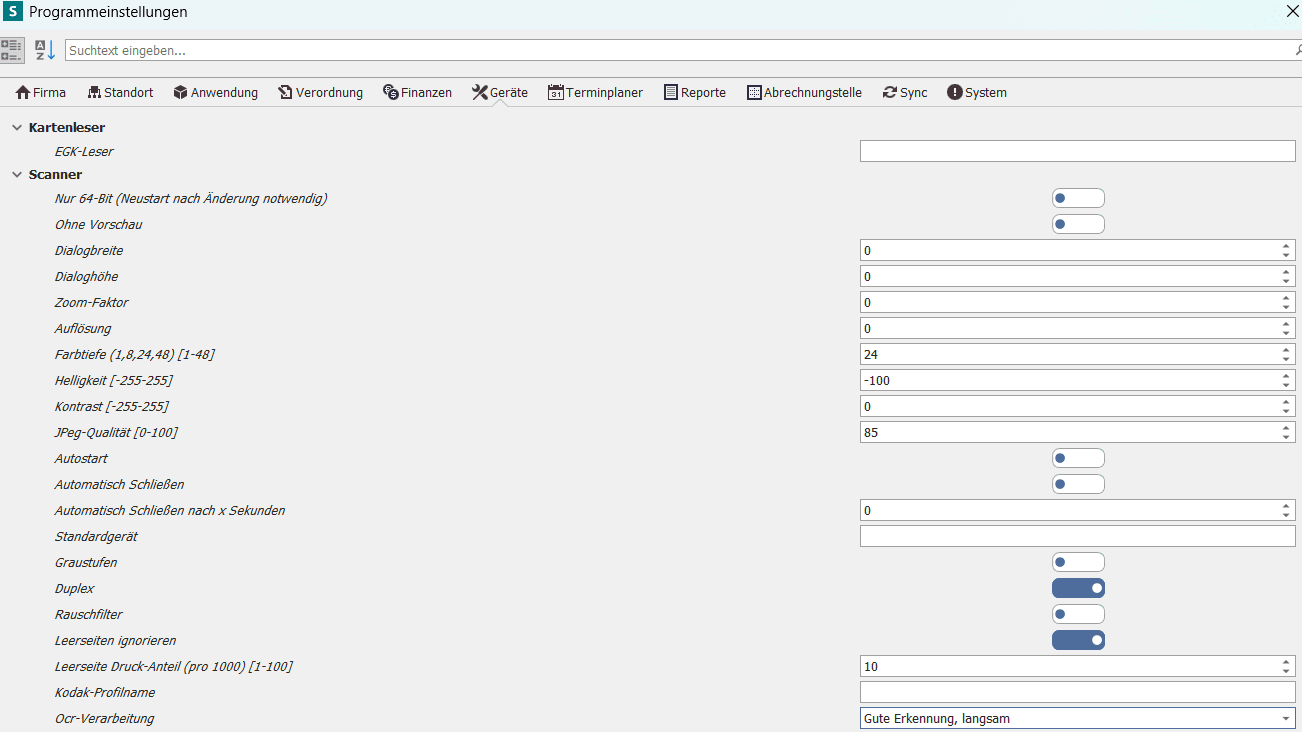Open the System tab

pyautogui.click(x=976, y=92)
